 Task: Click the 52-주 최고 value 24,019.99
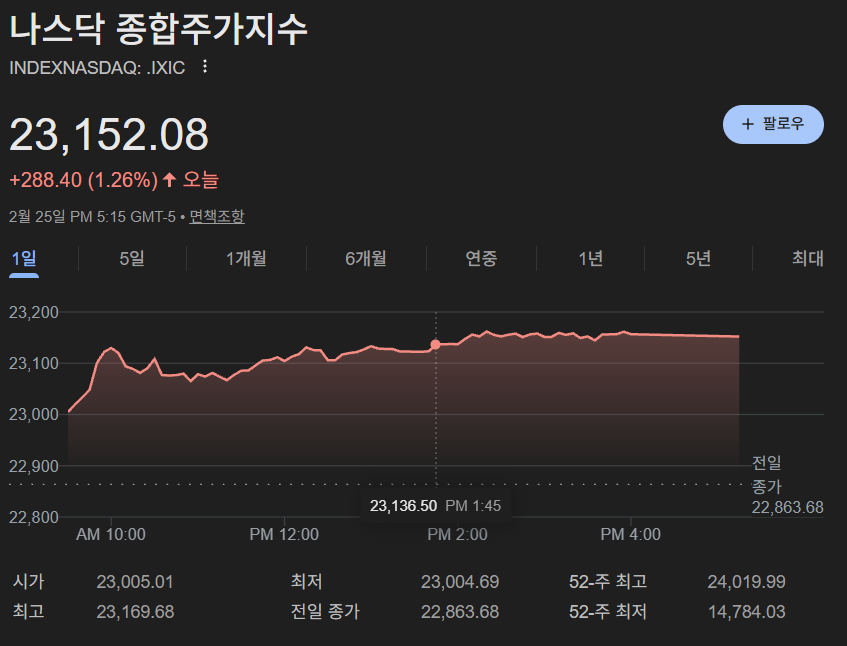tap(745, 581)
